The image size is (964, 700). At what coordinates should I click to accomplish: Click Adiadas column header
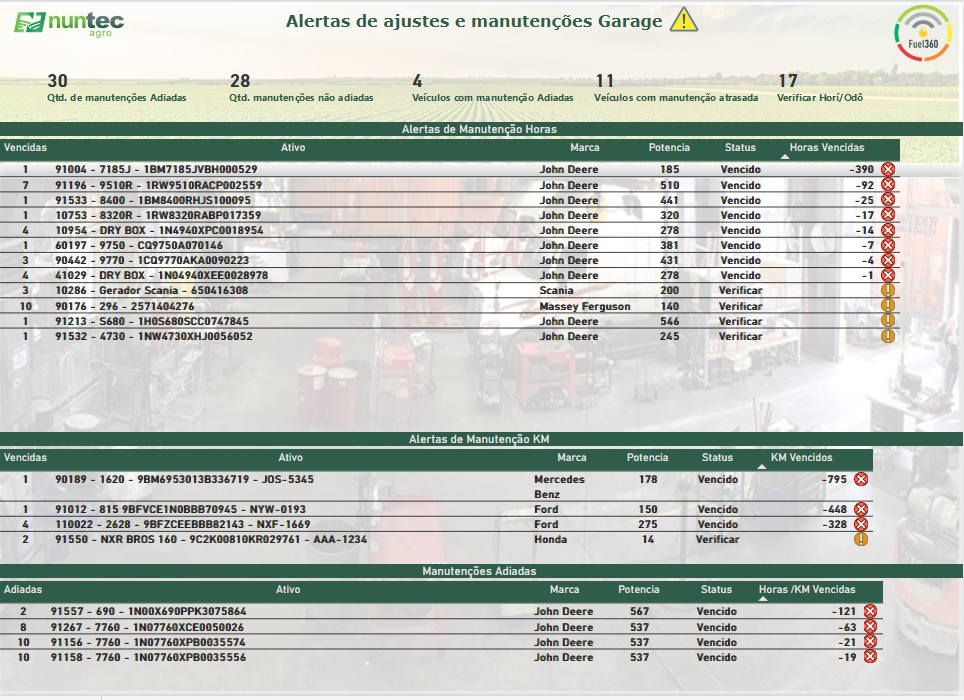pyautogui.click(x=23, y=589)
